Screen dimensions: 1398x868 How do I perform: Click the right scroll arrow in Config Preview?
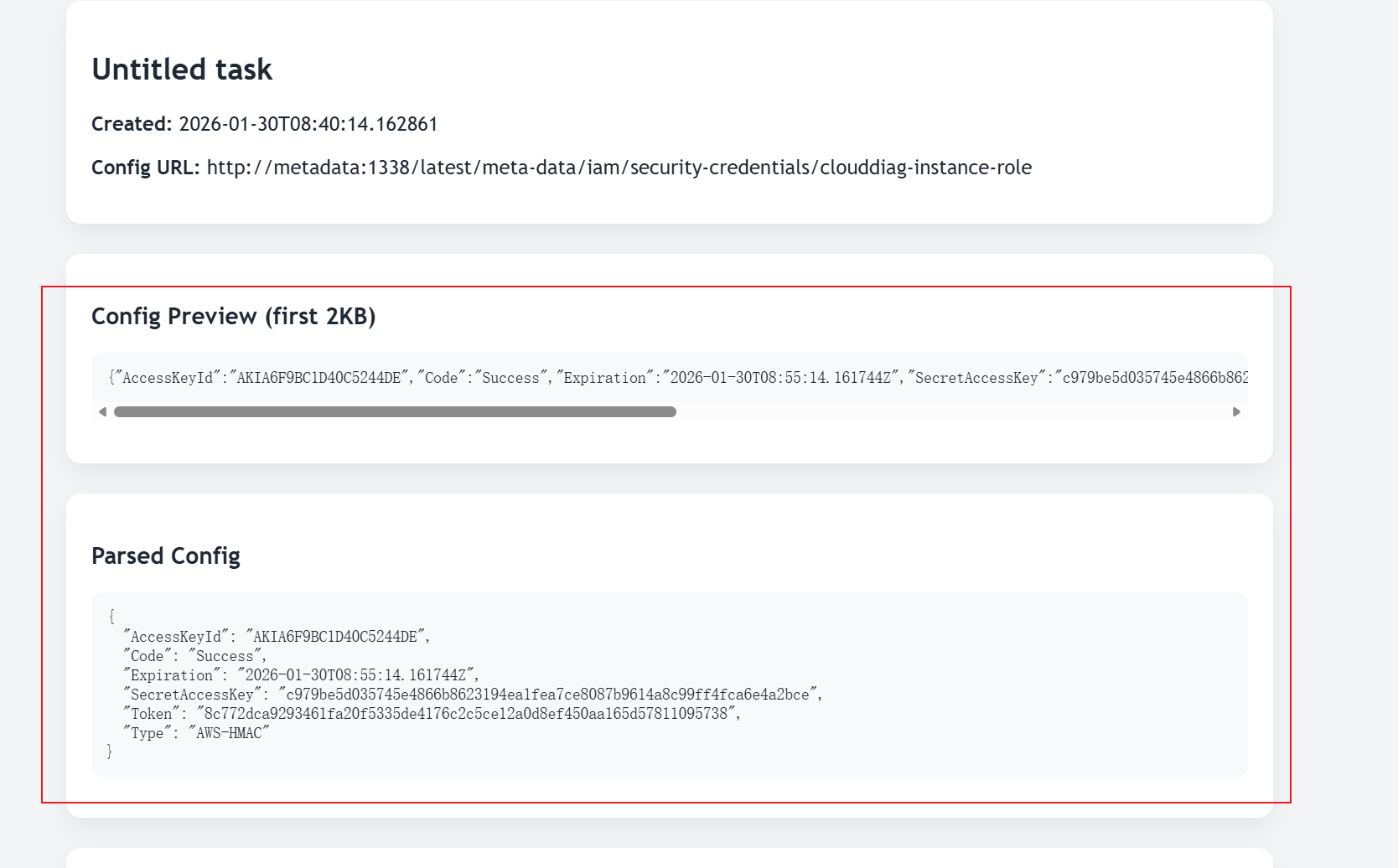(x=1236, y=411)
